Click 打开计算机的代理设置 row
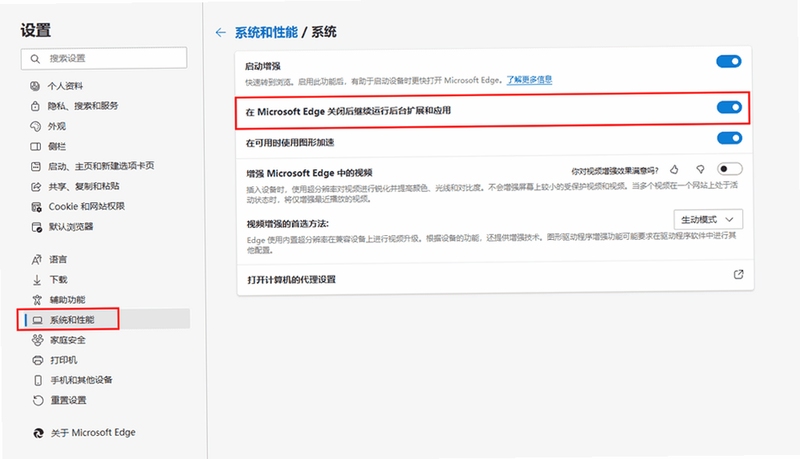800x459 pixels. pos(495,279)
